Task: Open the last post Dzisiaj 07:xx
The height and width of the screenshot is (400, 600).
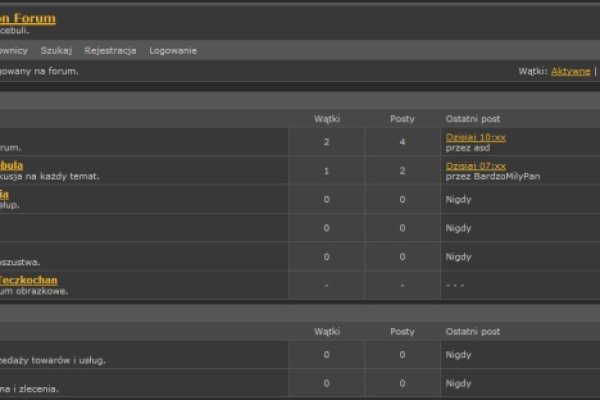Action: pos(476,165)
